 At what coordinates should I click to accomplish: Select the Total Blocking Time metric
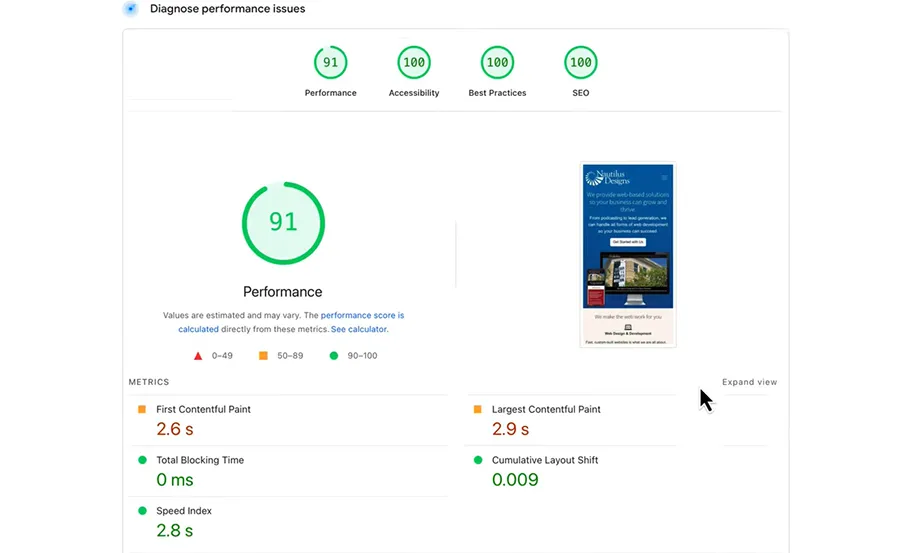tap(200, 460)
